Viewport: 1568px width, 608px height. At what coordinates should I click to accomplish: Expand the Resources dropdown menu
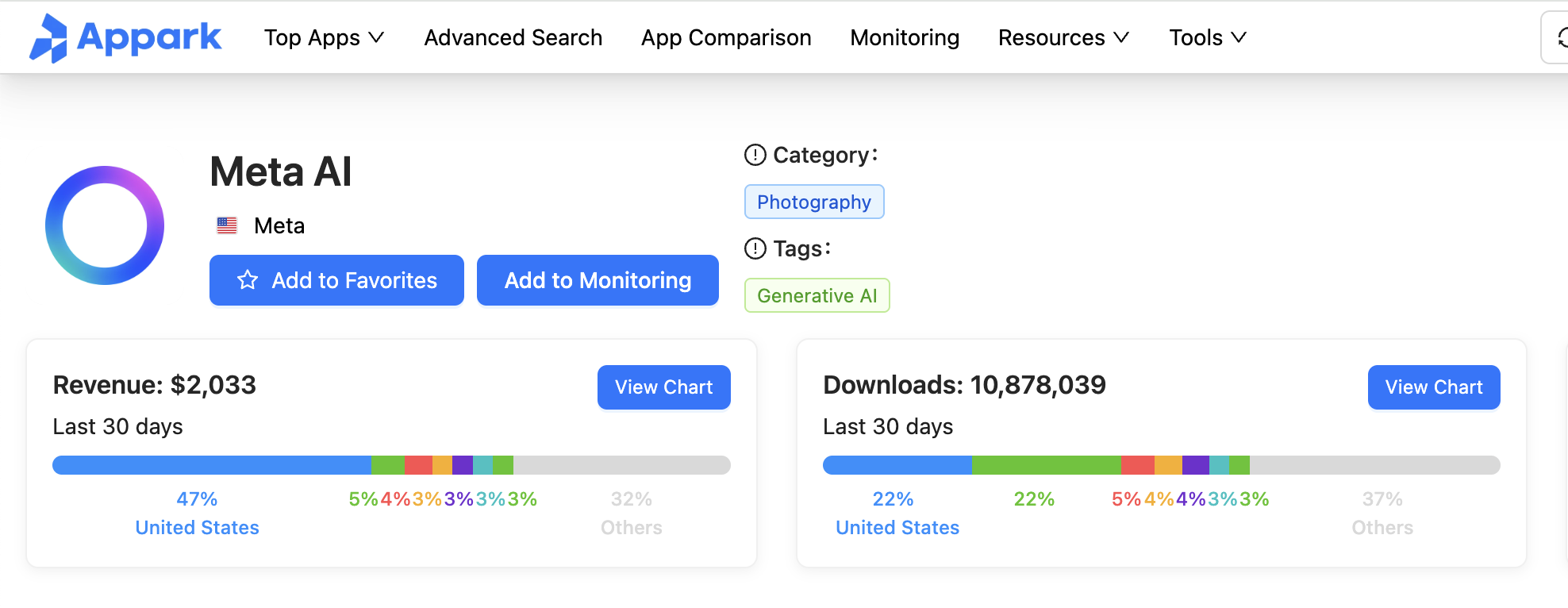click(1063, 37)
